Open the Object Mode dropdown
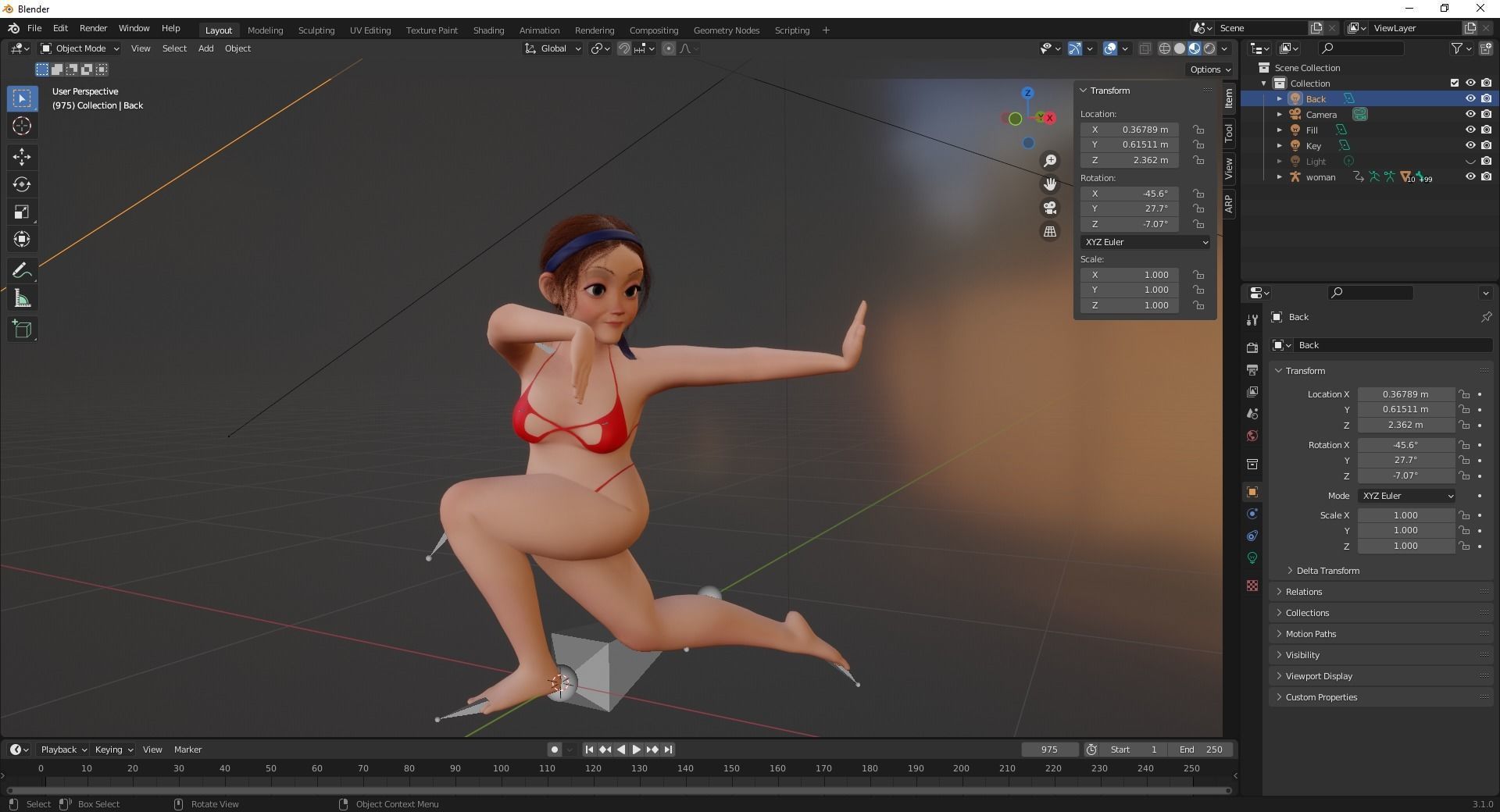 [80, 48]
